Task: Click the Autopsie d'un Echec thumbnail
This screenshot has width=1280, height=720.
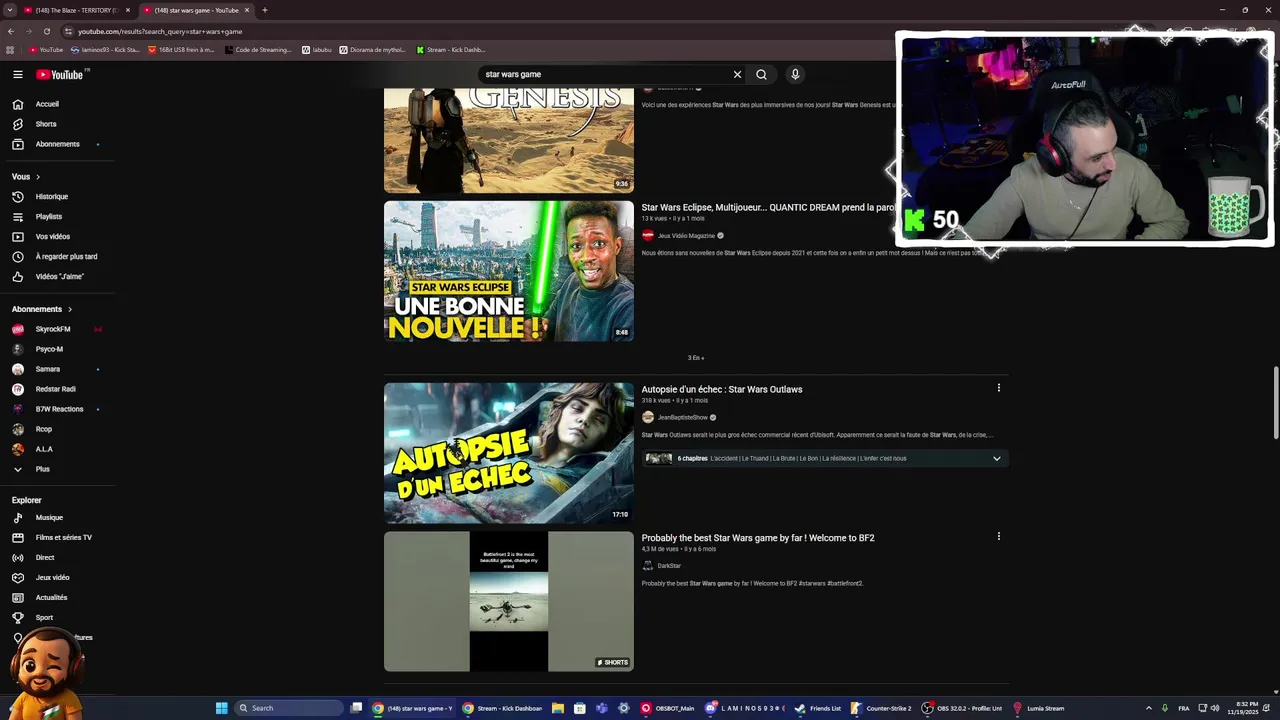Action: click(509, 453)
